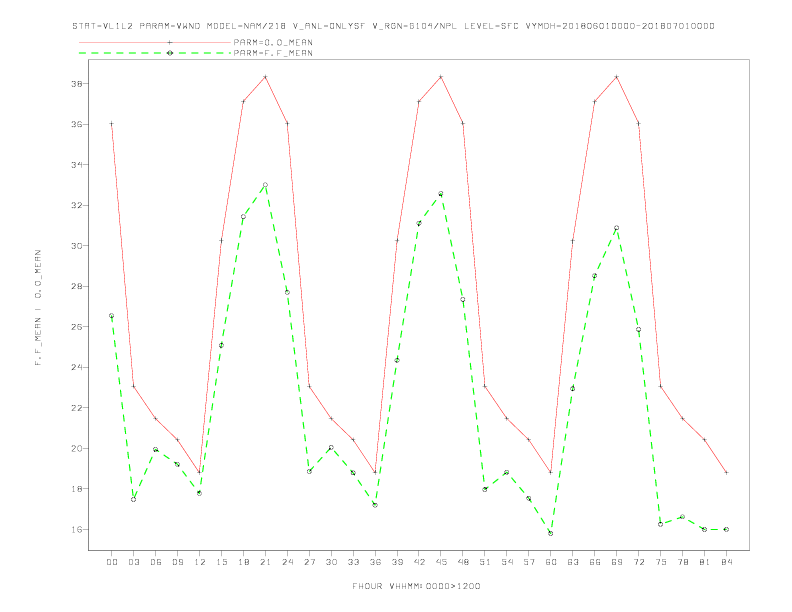Click x-axis forecast hour label 00
The height and width of the screenshot is (612, 792).
pyautogui.click(x=112, y=562)
